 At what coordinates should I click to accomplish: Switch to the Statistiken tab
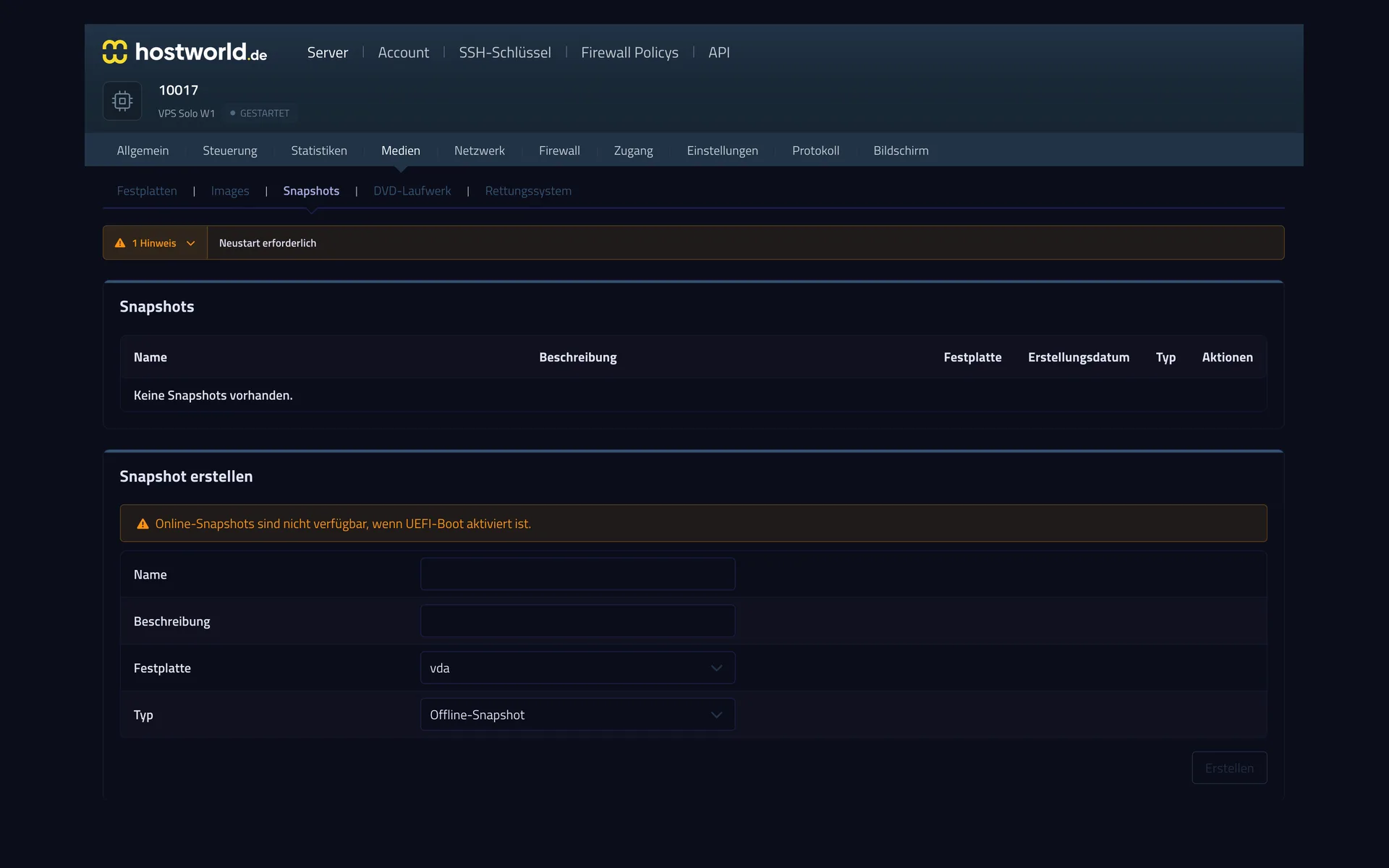319,150
